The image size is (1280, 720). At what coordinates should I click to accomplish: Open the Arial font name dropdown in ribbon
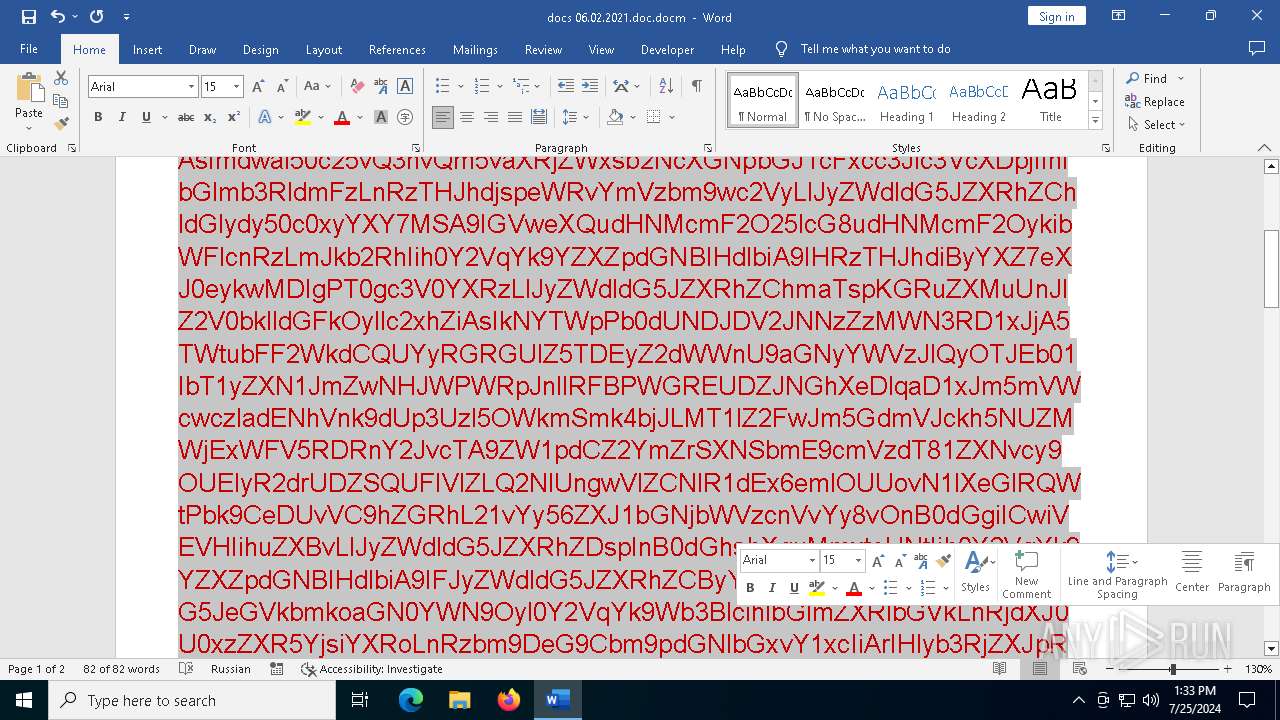(191, 87)
